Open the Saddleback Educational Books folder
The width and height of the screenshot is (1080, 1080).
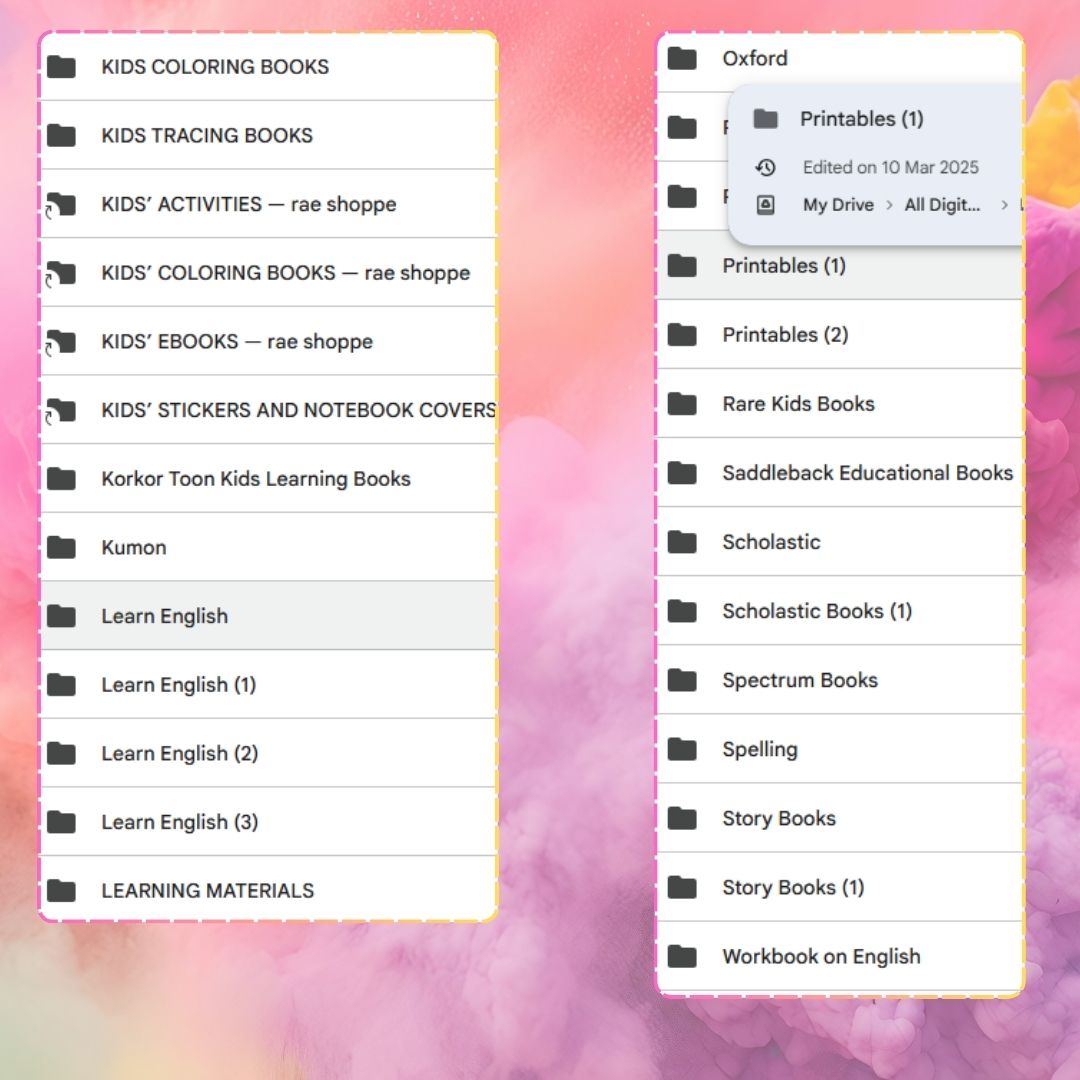pos(867,473)
